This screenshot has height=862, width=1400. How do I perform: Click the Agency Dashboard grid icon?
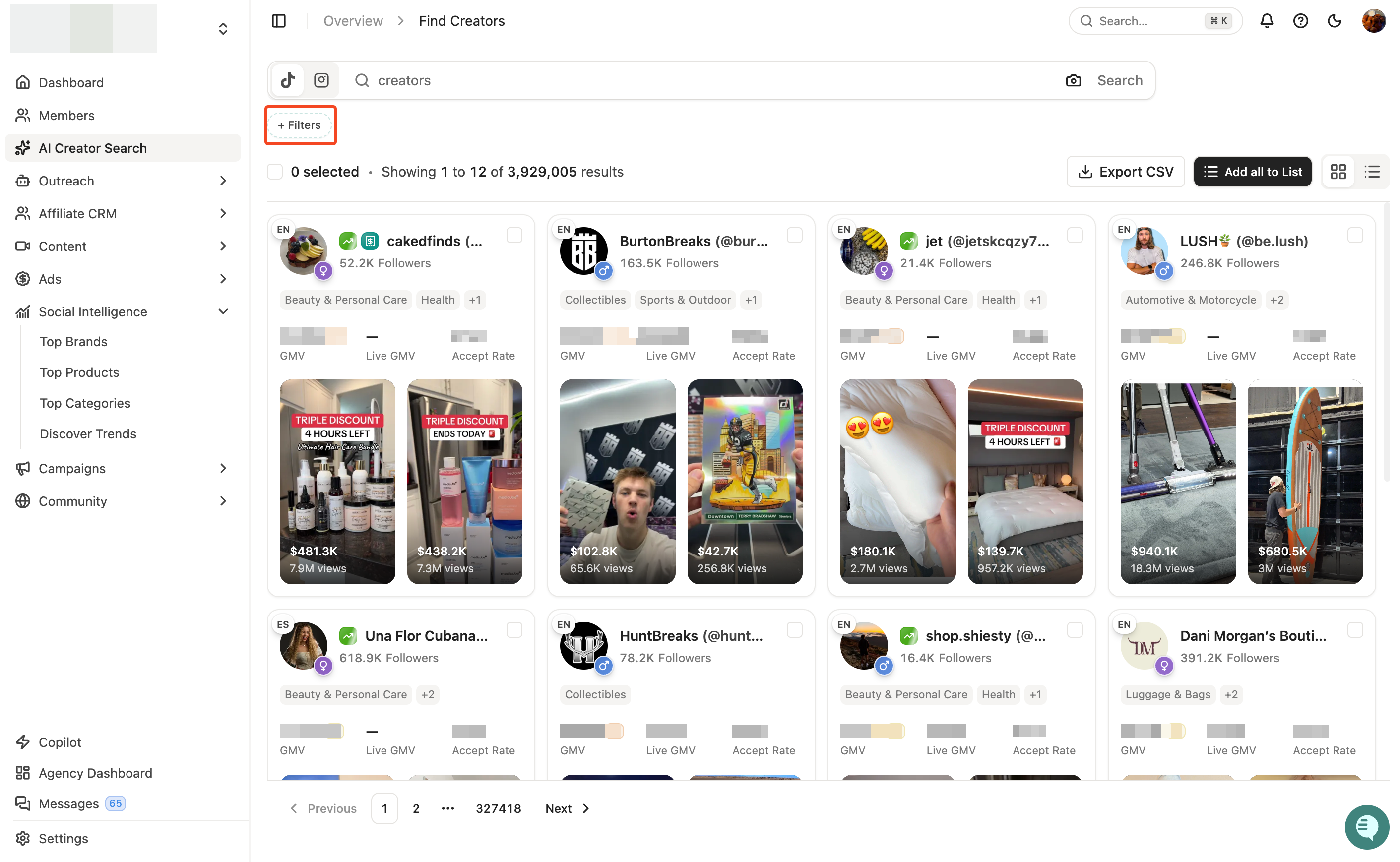[23, 773]
